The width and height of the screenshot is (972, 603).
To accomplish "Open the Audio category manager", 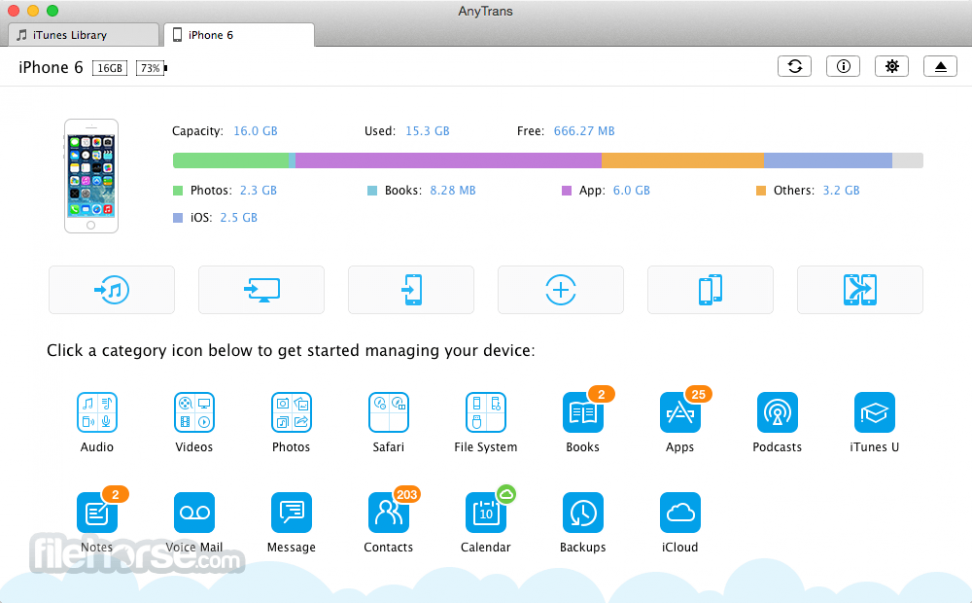I will 97,412.
